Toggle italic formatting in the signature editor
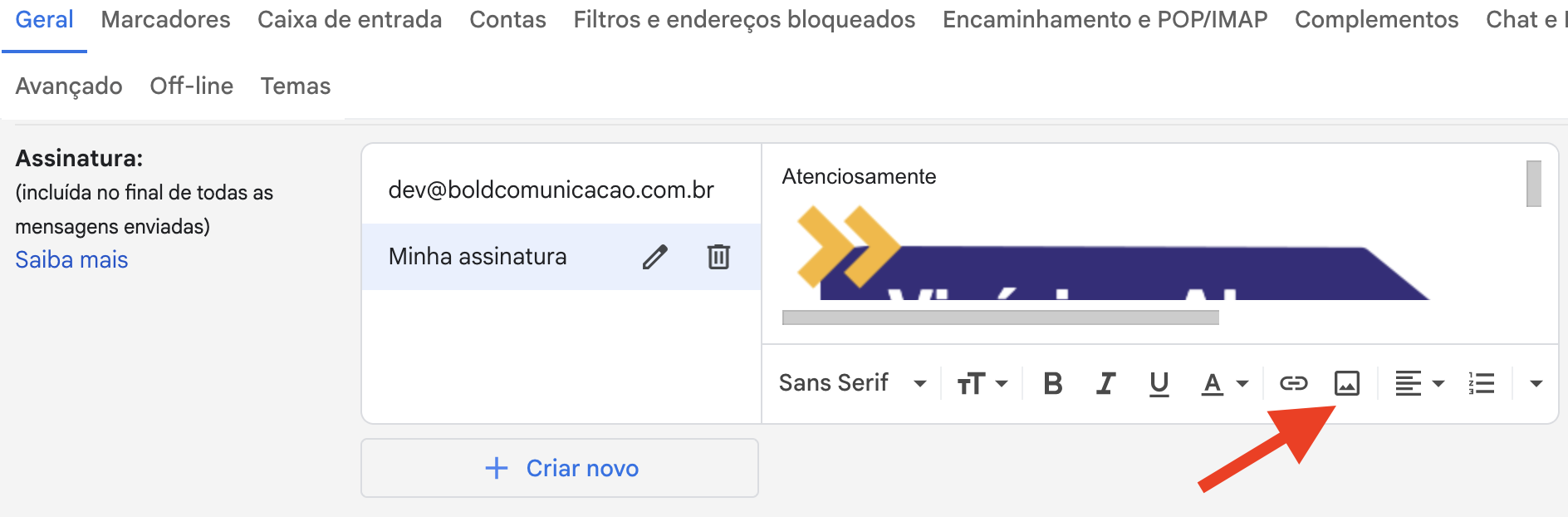Screen dimensions: 1568x517 pyautogui.click(x=1105, y=383)
